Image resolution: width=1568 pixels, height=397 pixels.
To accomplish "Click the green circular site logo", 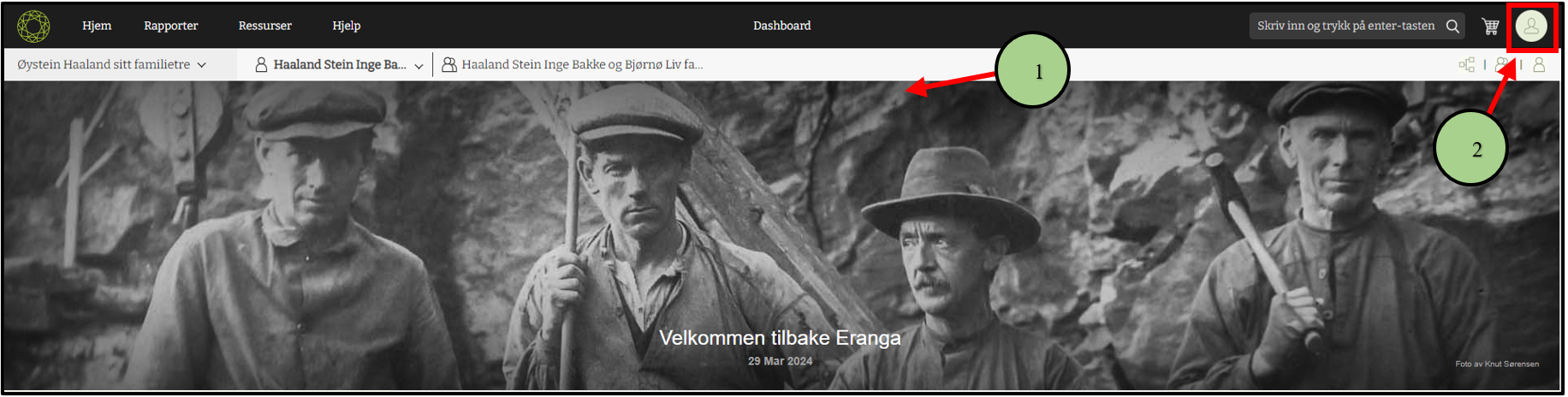I will [33, 27].
